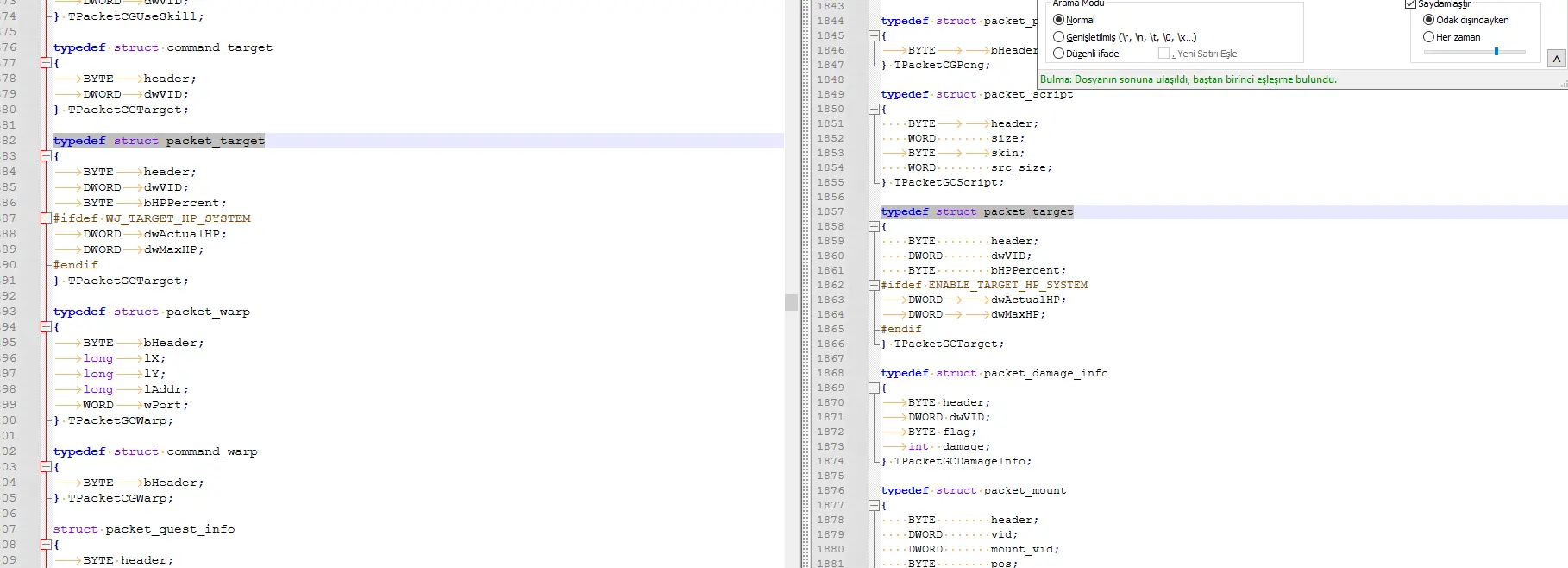Click the TPacketGCDamageInfo line in right editor

[x=962, y=462]
